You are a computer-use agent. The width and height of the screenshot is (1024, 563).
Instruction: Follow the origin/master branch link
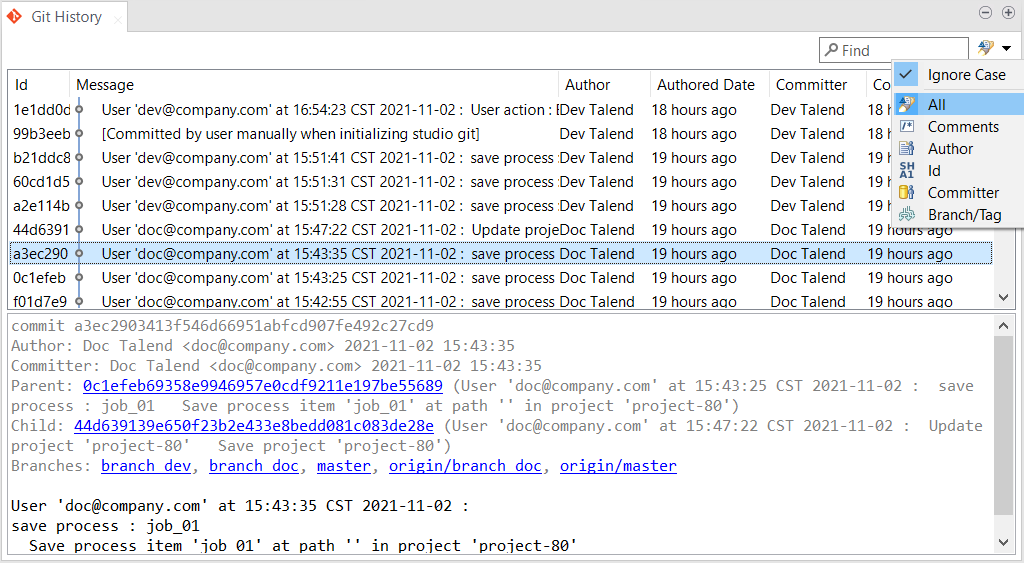point(617,466)
